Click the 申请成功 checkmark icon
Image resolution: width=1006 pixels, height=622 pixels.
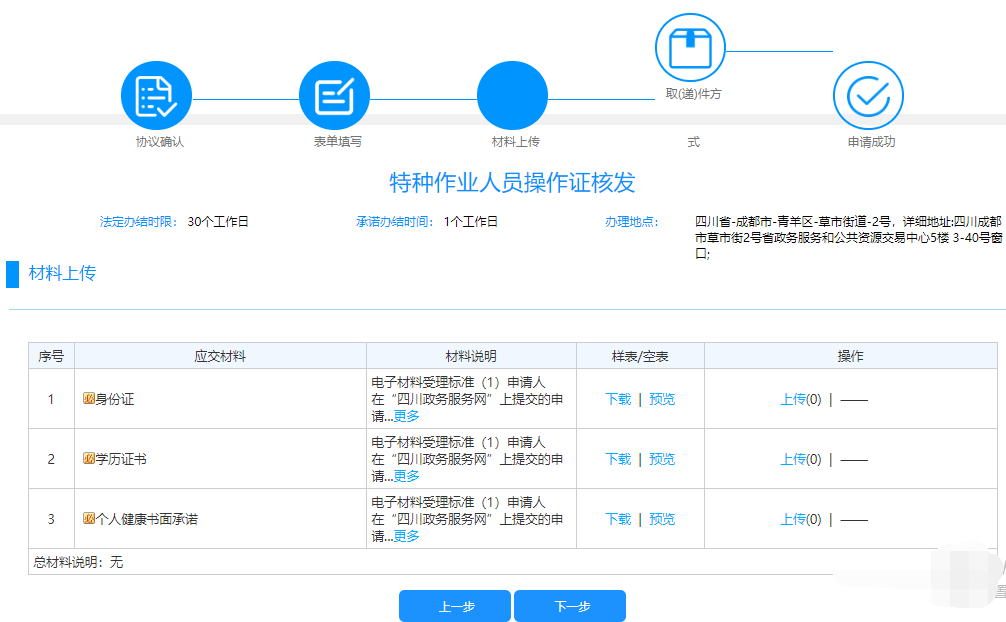tap(868, 96)
